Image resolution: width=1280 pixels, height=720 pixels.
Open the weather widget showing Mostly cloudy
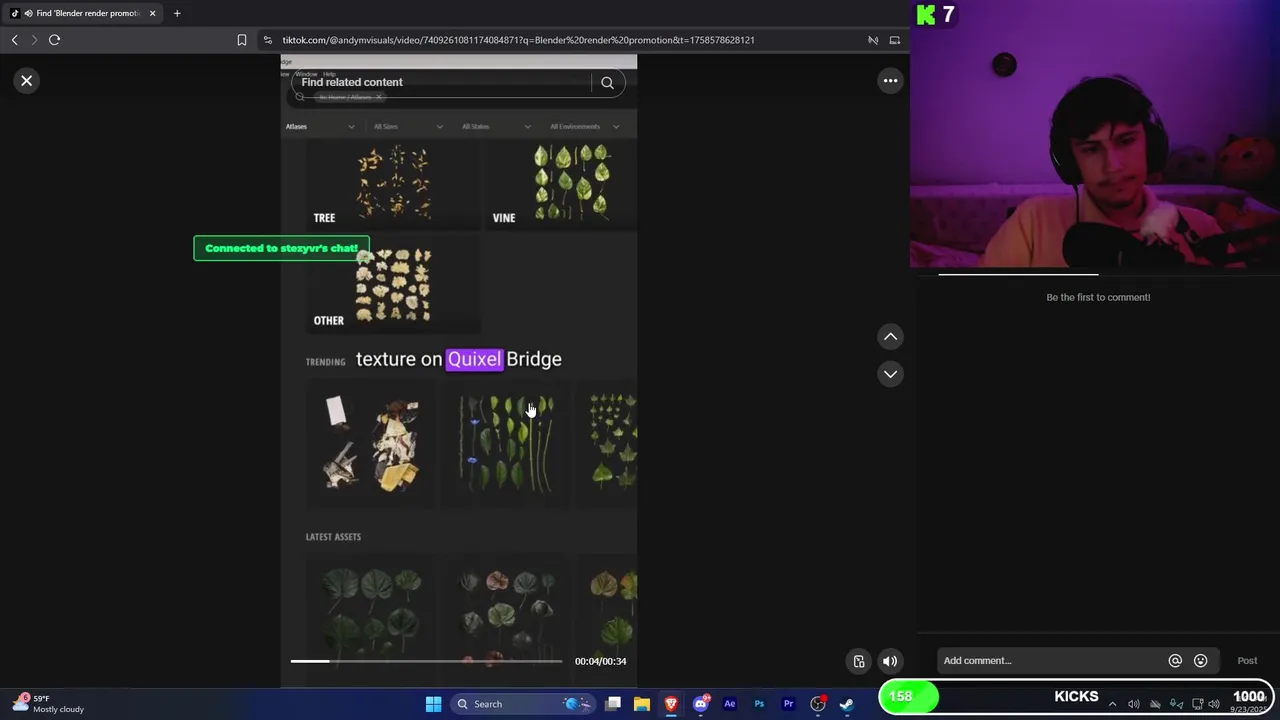pyautogui.click(x=50, y=704)
